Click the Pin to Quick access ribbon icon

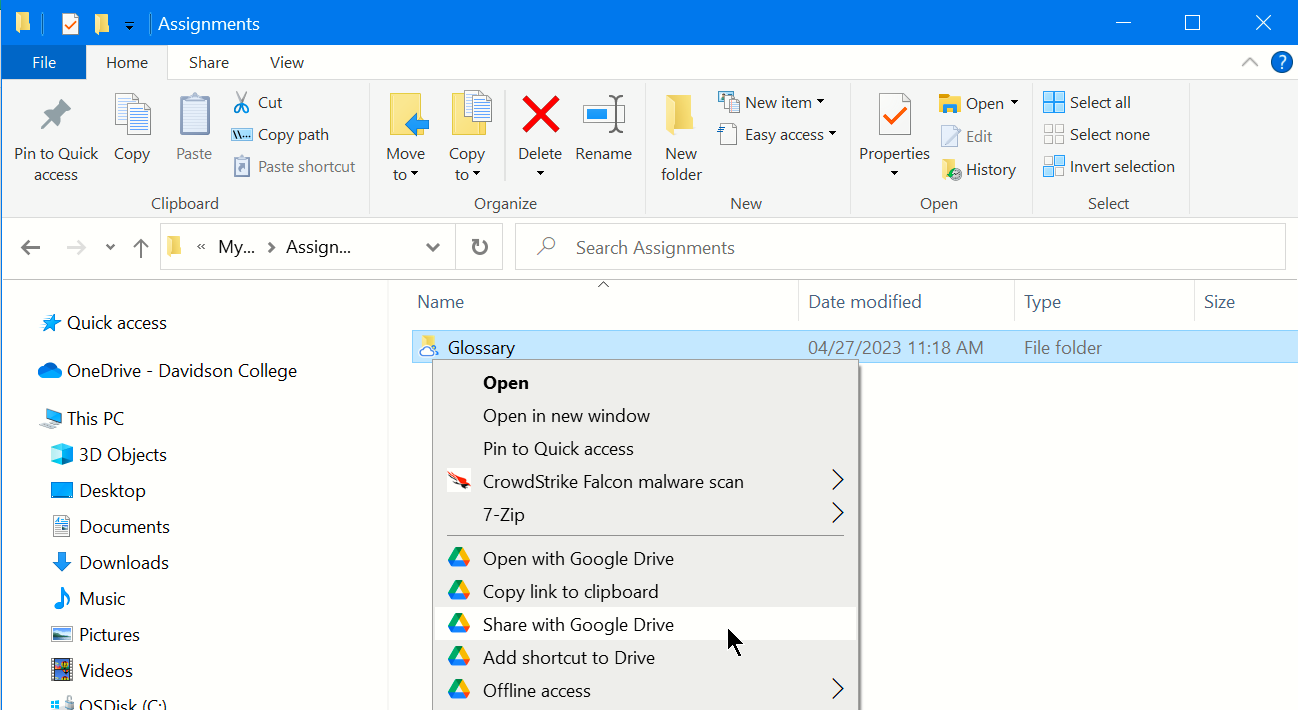pyautogui.click(x=56, y=117)
